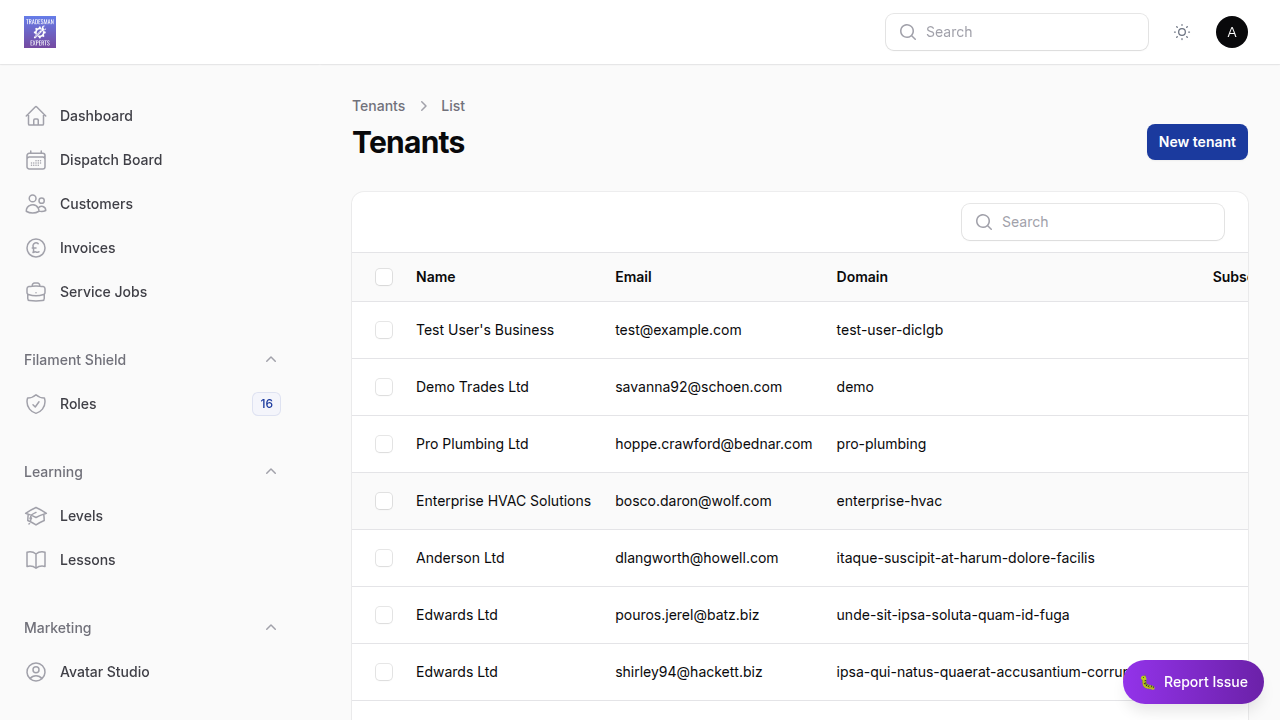This screenshot has height=720, width=1280.
Task: Open the Dashboard from the sidebar
Action: (x=36, y=115)
